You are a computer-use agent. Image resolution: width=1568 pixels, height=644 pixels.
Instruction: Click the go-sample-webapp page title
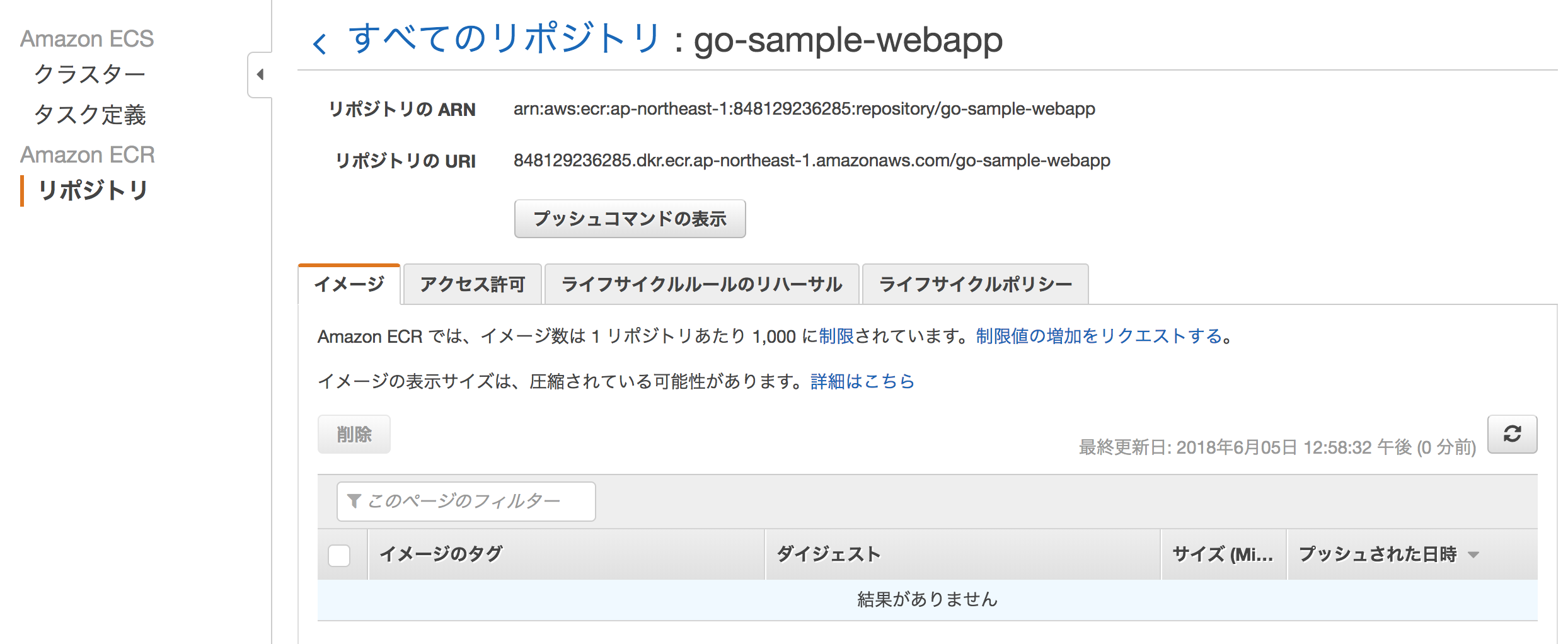pos(848,40)
